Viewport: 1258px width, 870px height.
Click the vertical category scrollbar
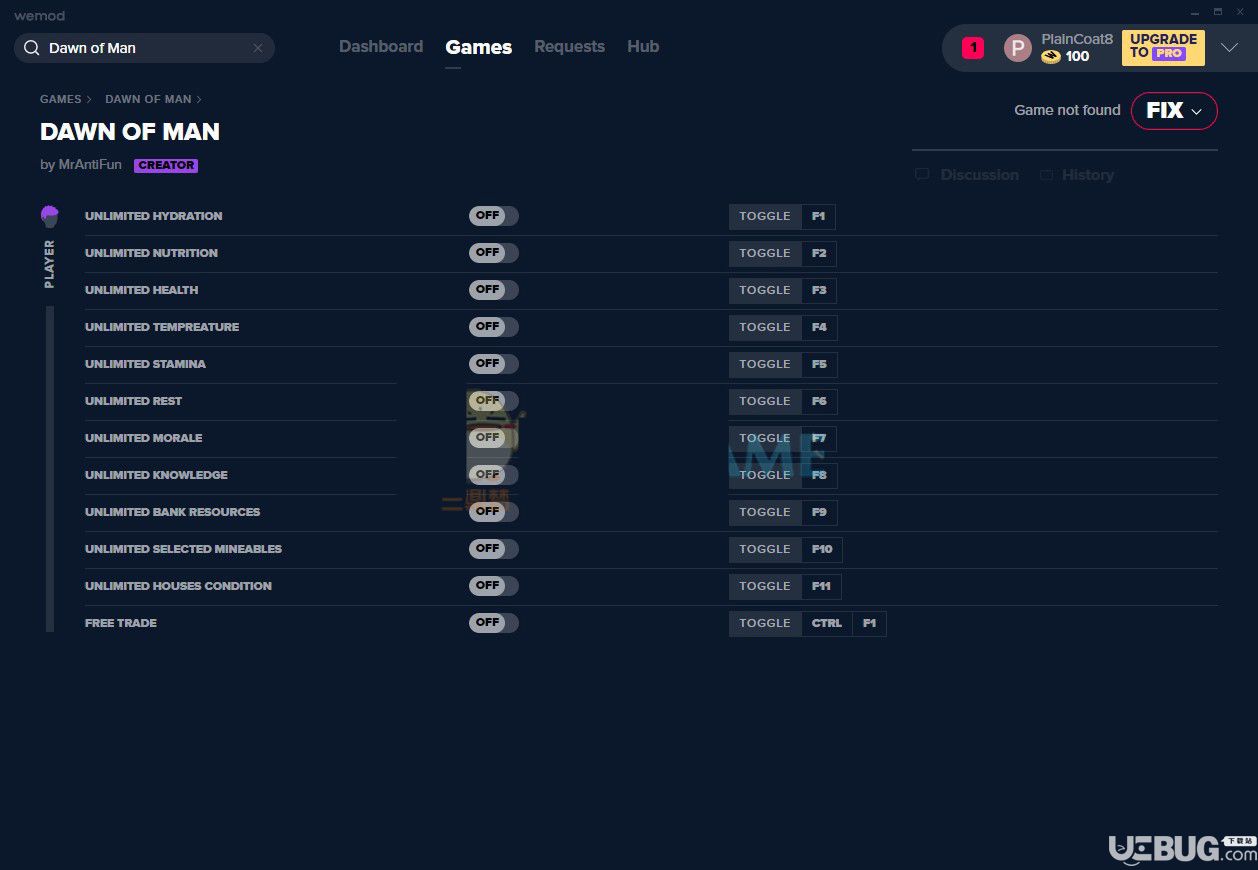[x=50, y=469]
